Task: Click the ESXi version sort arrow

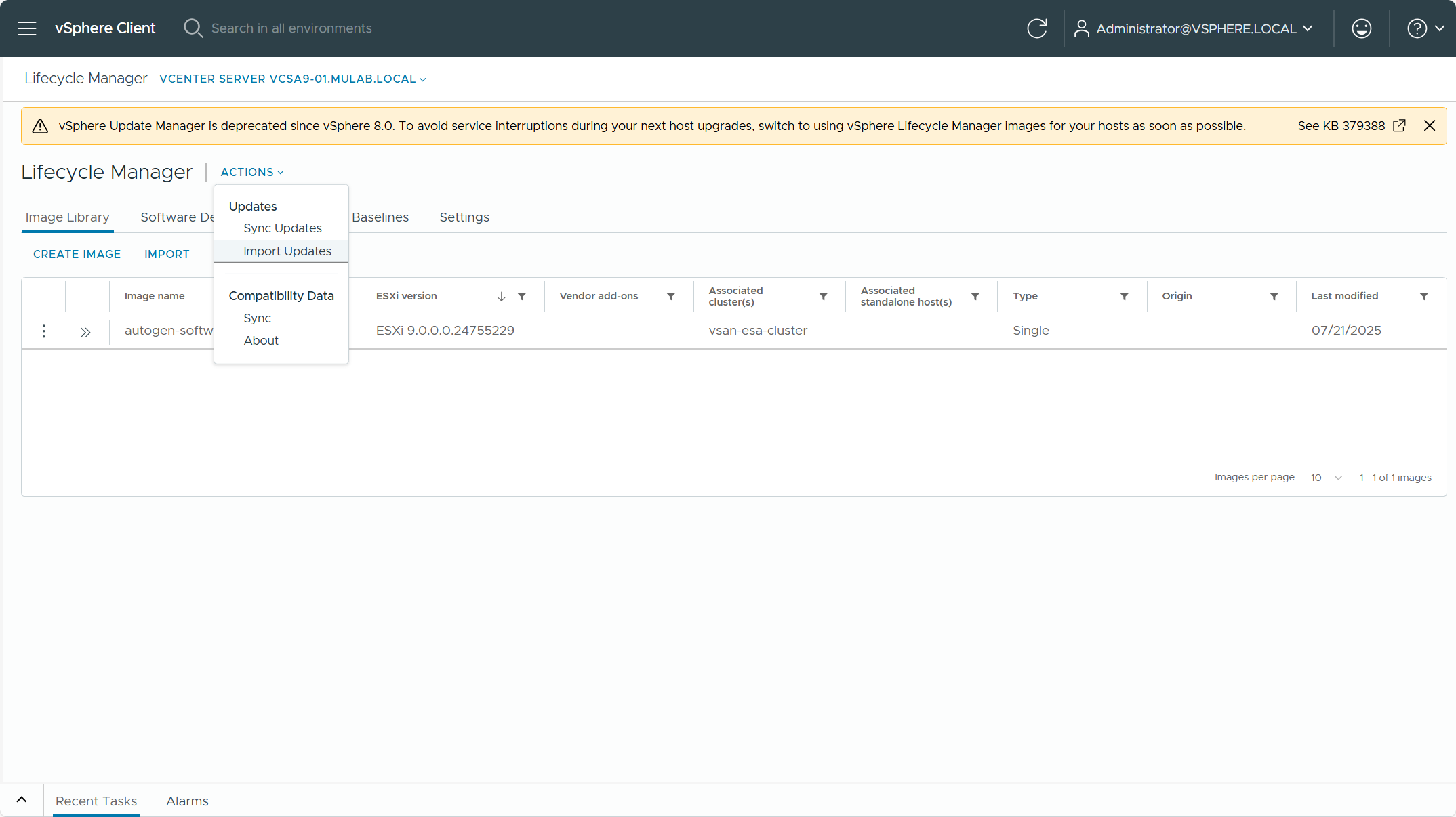Action: pyautogui.click(x=501, y=297)
